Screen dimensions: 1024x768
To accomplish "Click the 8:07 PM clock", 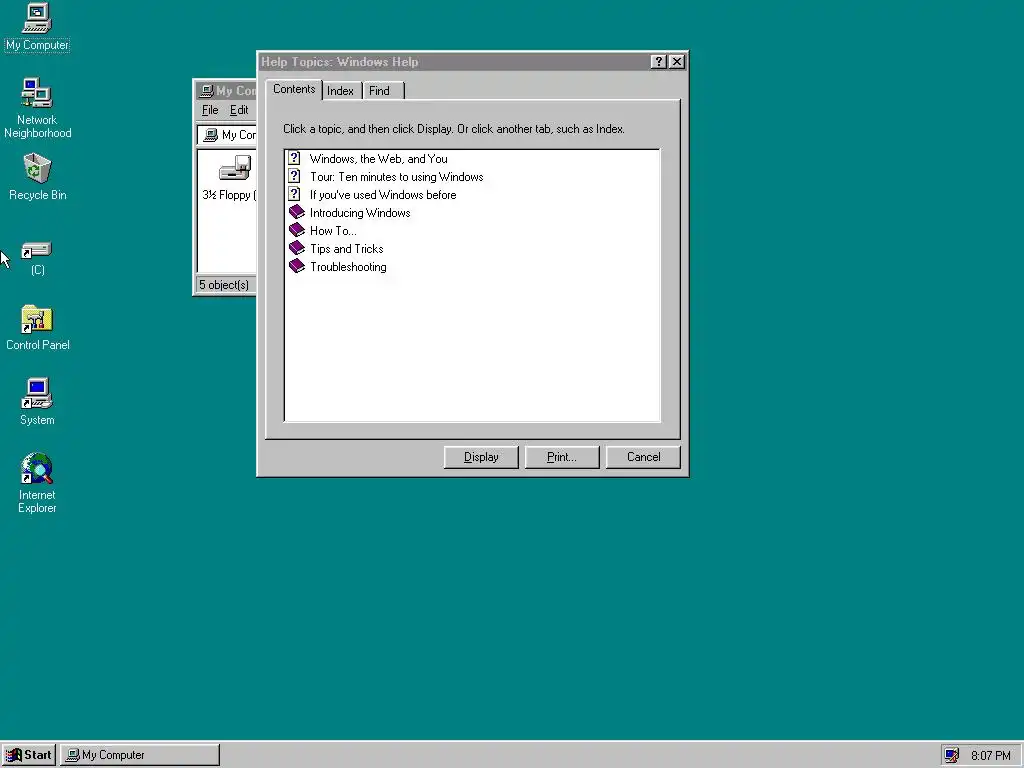I will tap(991, 756).
